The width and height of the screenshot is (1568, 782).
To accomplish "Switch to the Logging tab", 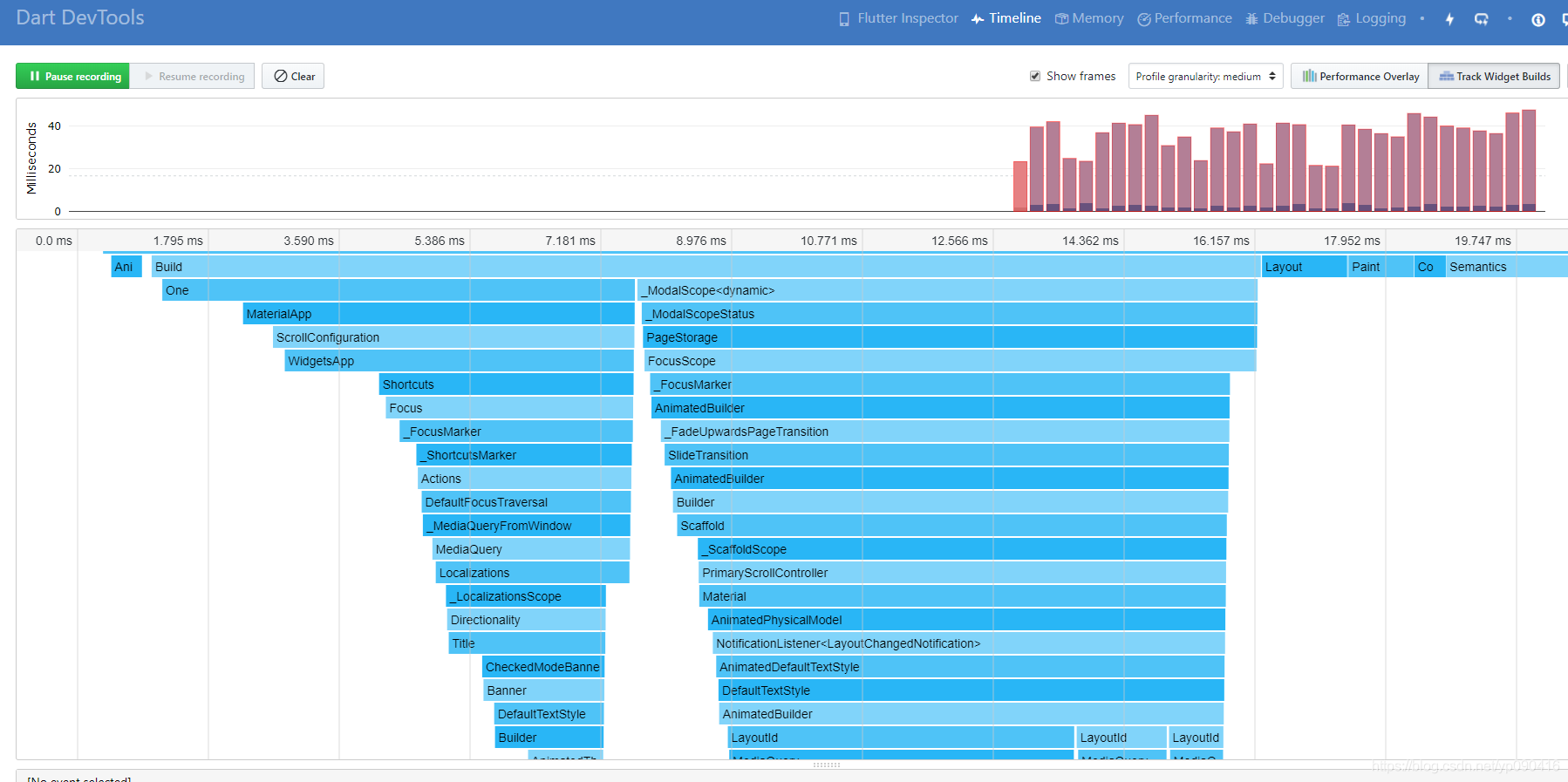I will tap(1372, 18).
